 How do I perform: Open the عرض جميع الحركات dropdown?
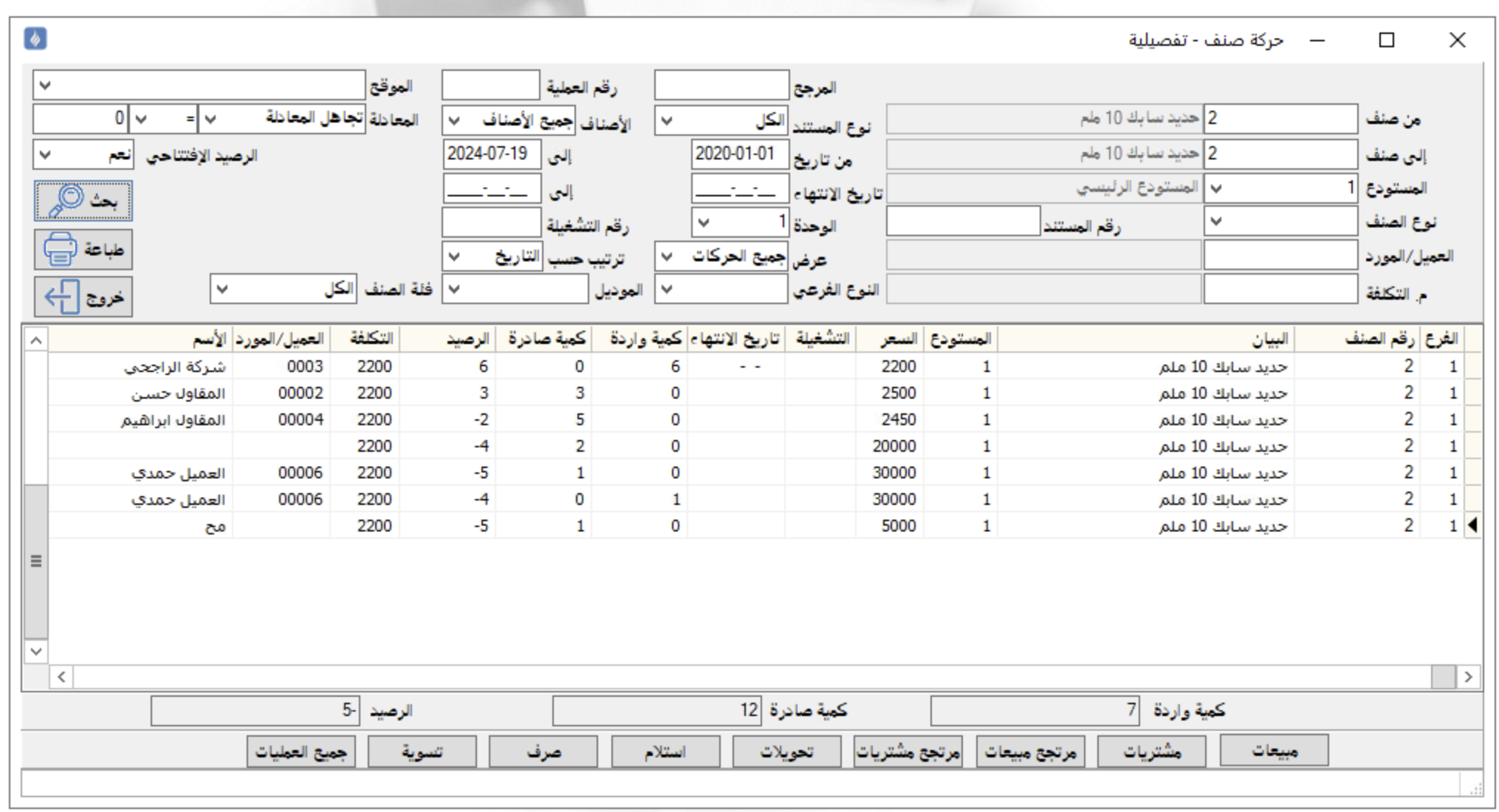[666, 257]
